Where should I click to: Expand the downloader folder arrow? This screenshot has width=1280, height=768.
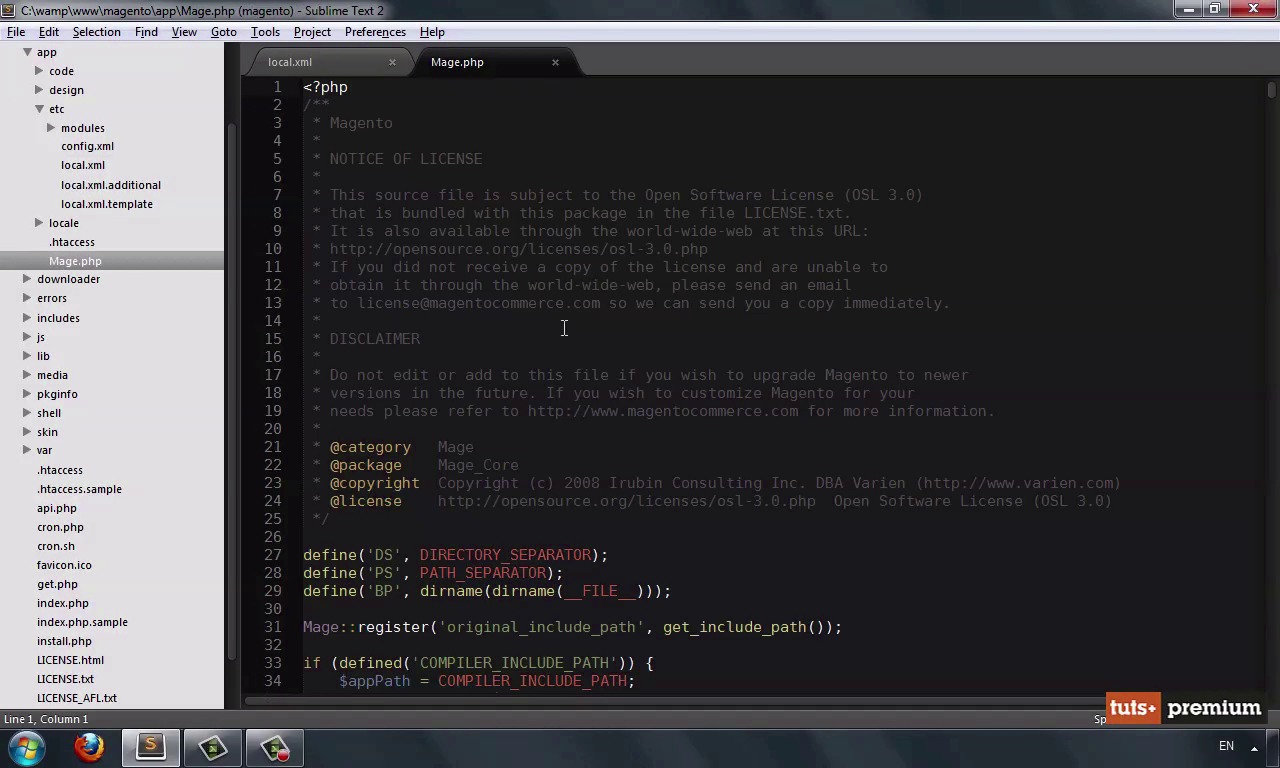[x=27, y=279]
